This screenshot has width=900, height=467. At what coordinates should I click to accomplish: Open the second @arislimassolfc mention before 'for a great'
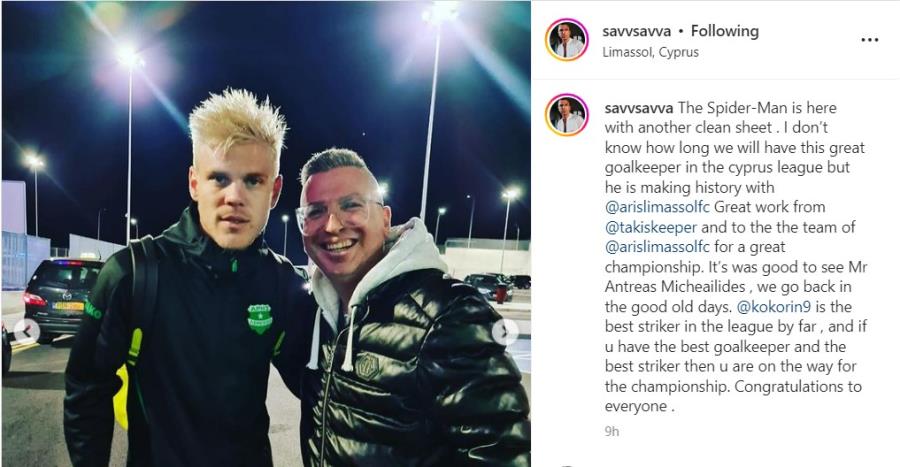(x=657, y=247)
